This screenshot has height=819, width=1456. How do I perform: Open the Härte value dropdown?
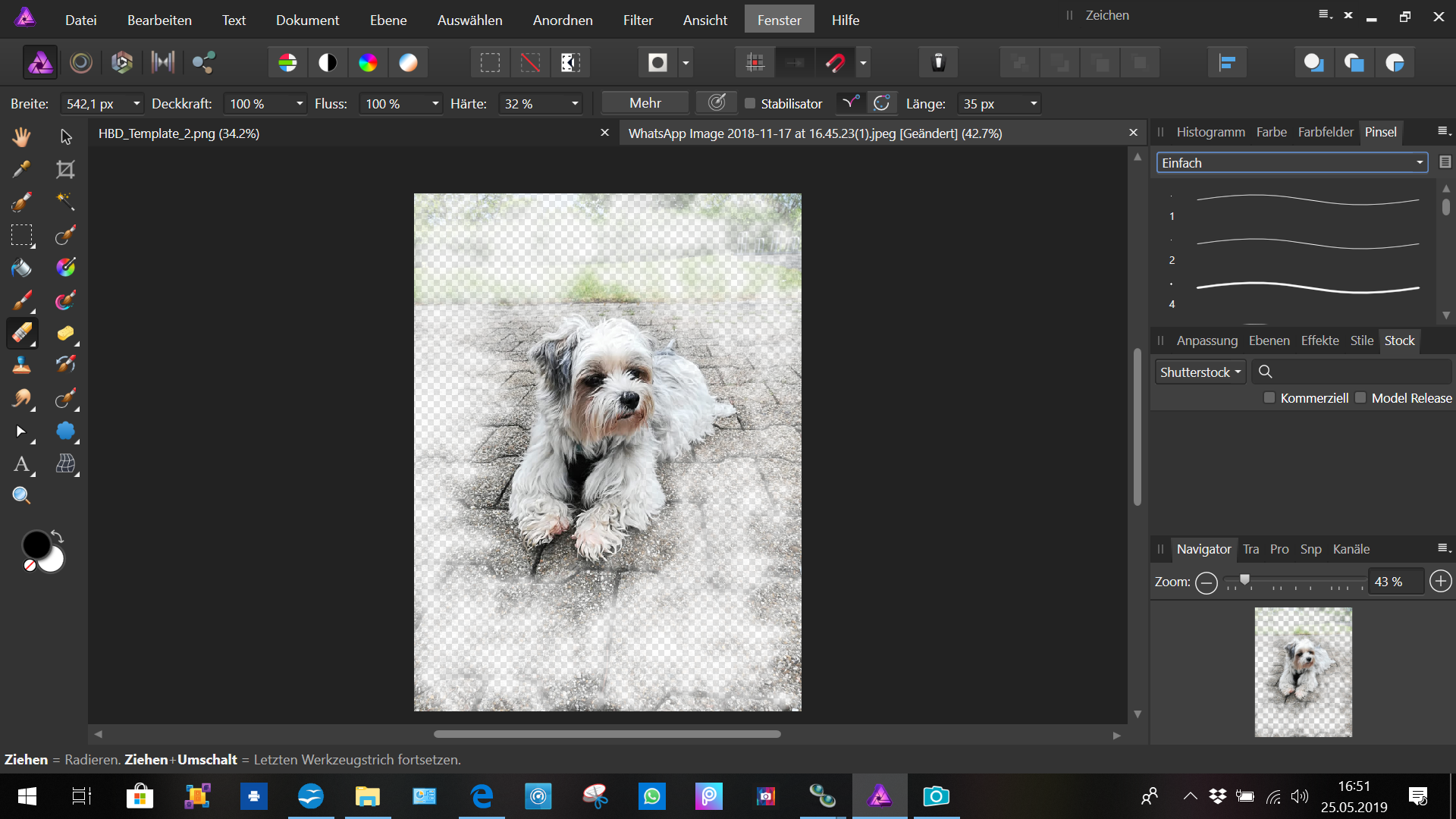click(x=575, y=104)
